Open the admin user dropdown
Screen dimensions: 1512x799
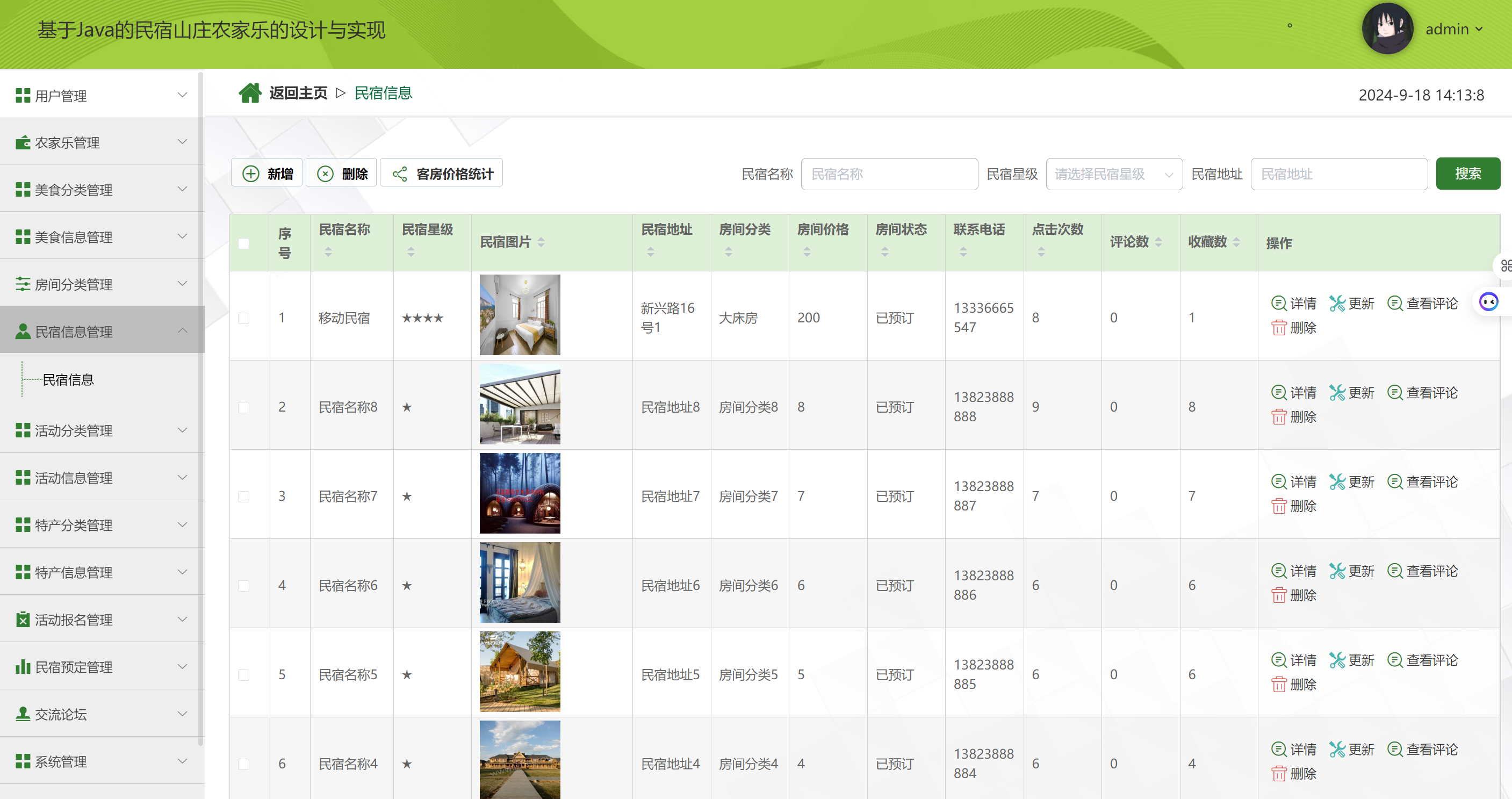point(1454,30)
